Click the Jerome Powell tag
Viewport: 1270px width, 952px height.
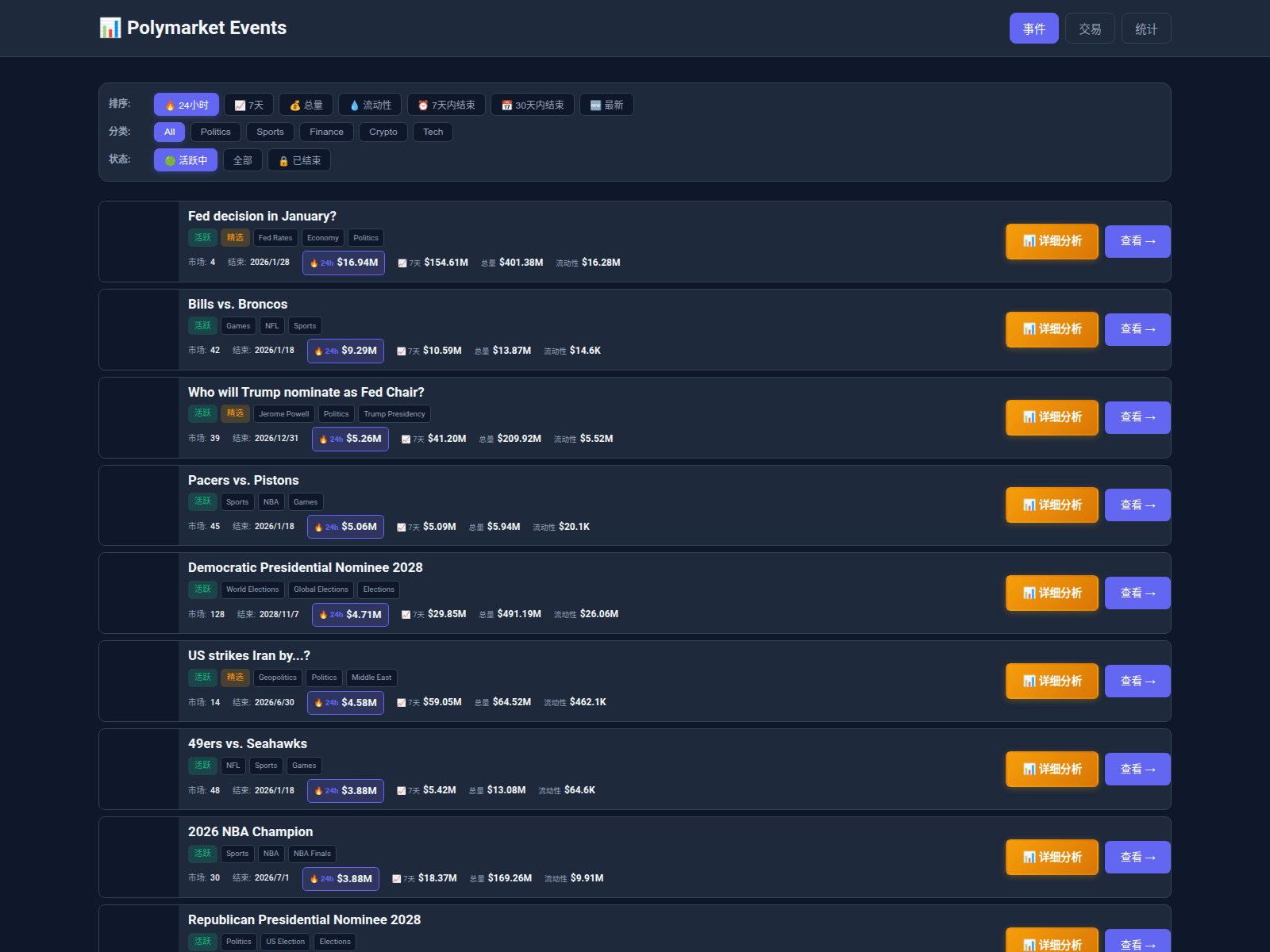click(283, 414)
